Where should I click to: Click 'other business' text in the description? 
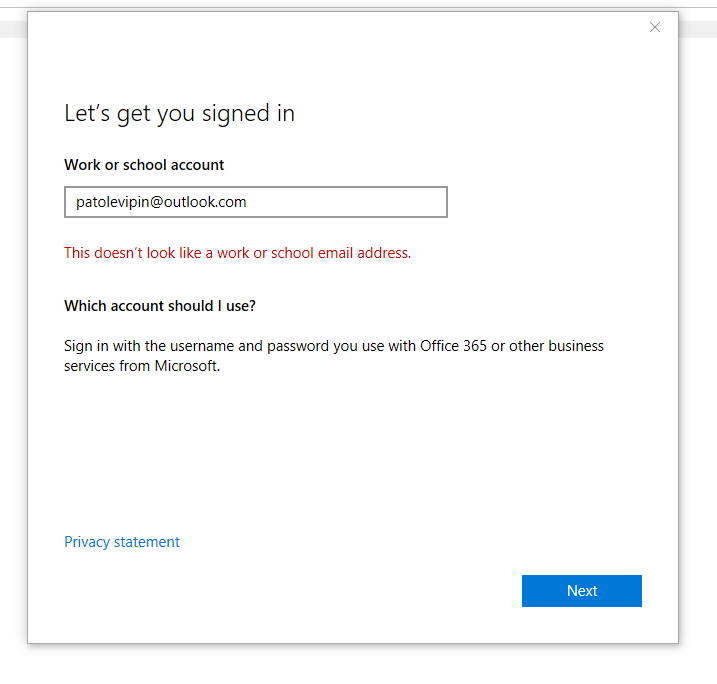556,346
